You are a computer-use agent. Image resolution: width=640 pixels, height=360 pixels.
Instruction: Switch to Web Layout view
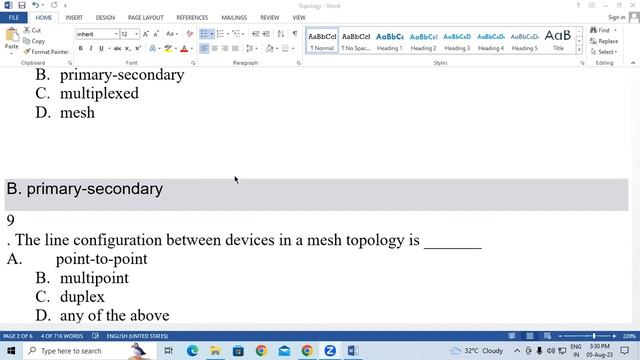547,336
